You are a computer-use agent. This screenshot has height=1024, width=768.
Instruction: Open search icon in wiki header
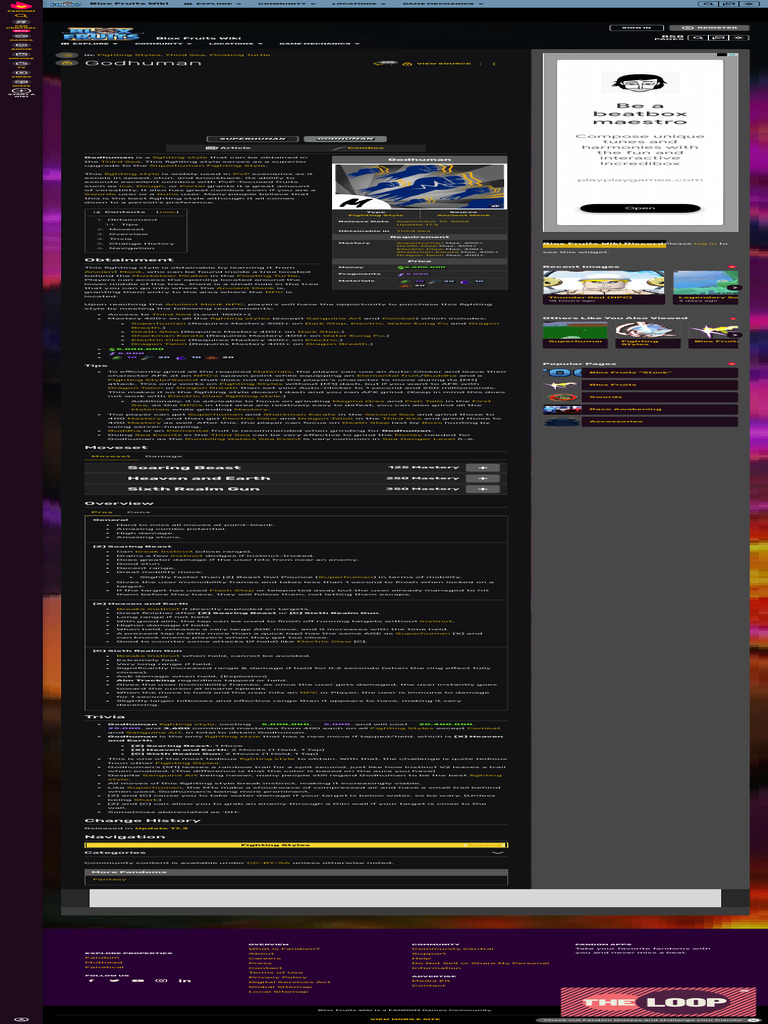point(698,38)
